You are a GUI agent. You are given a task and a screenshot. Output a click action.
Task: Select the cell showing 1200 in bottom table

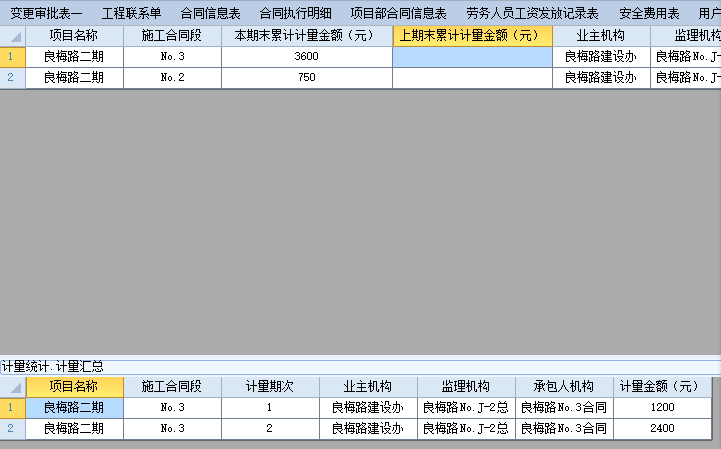pyautogui.click(x=661, y=407)
